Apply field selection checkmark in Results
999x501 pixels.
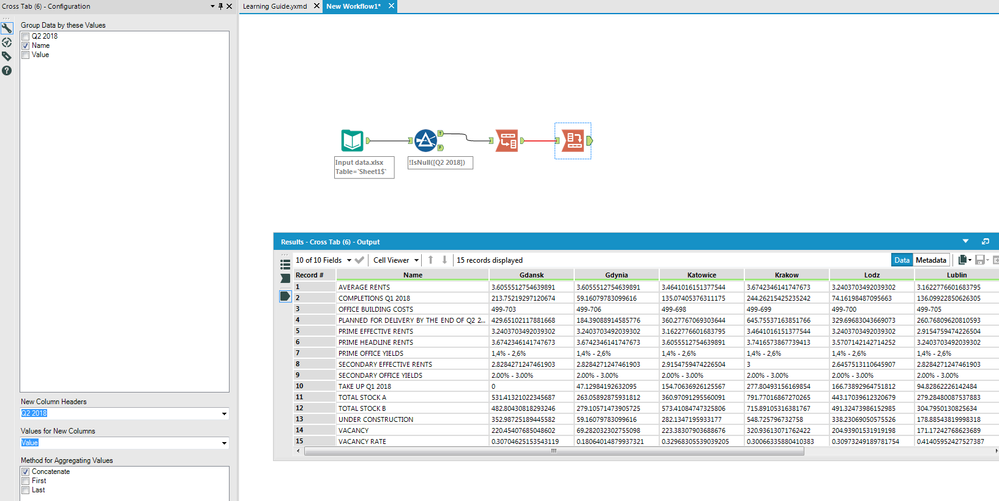[360, 260]
